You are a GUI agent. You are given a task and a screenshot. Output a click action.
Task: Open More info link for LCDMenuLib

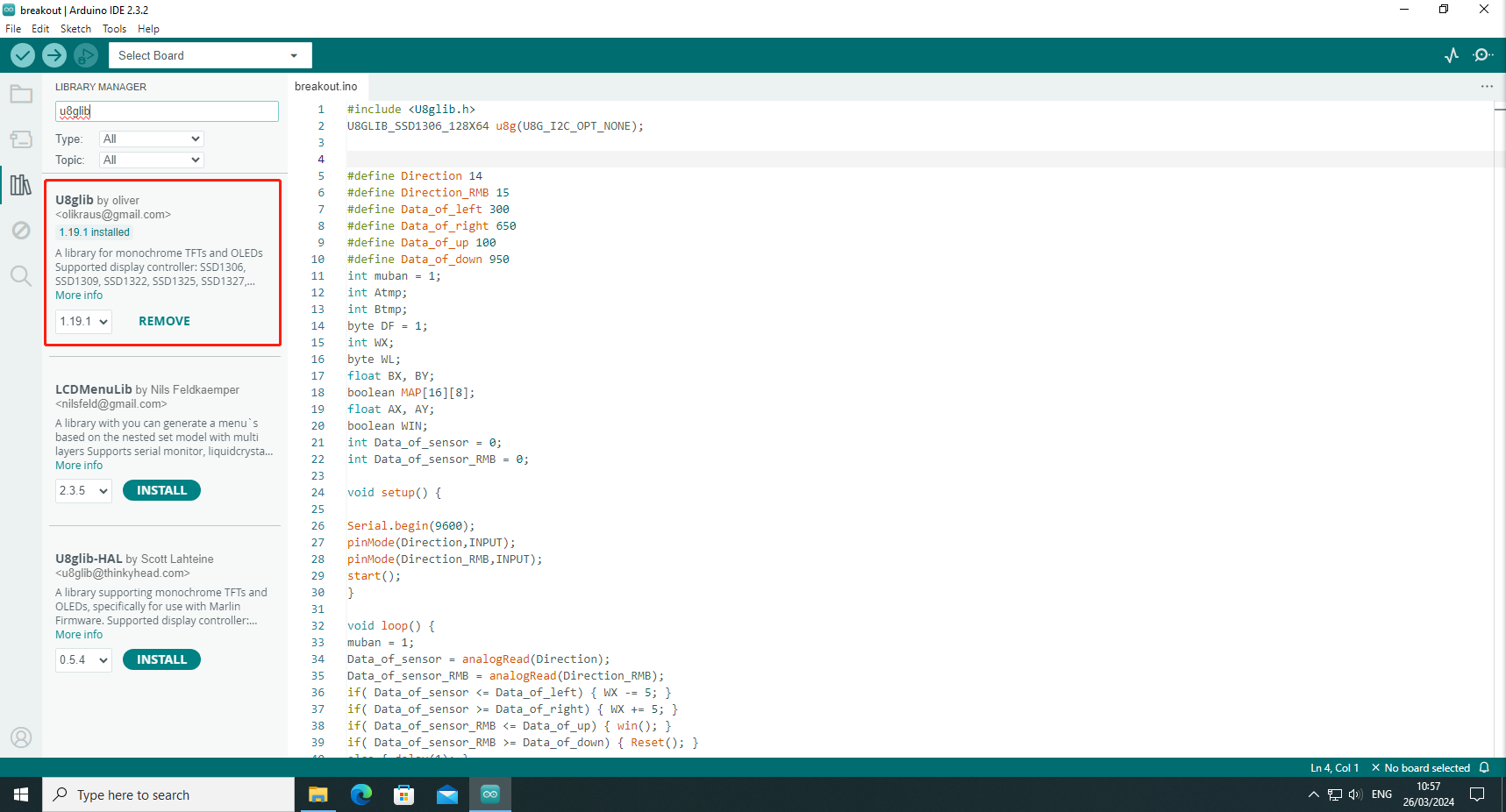tap(79, 466)
